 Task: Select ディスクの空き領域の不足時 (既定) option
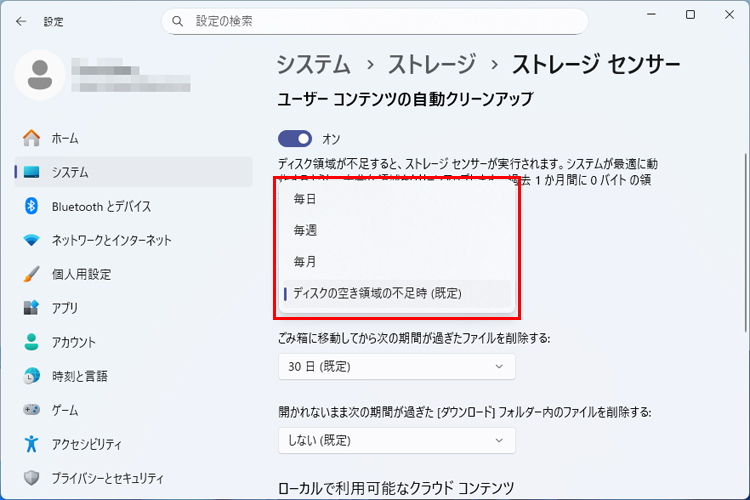coord(377,293)
